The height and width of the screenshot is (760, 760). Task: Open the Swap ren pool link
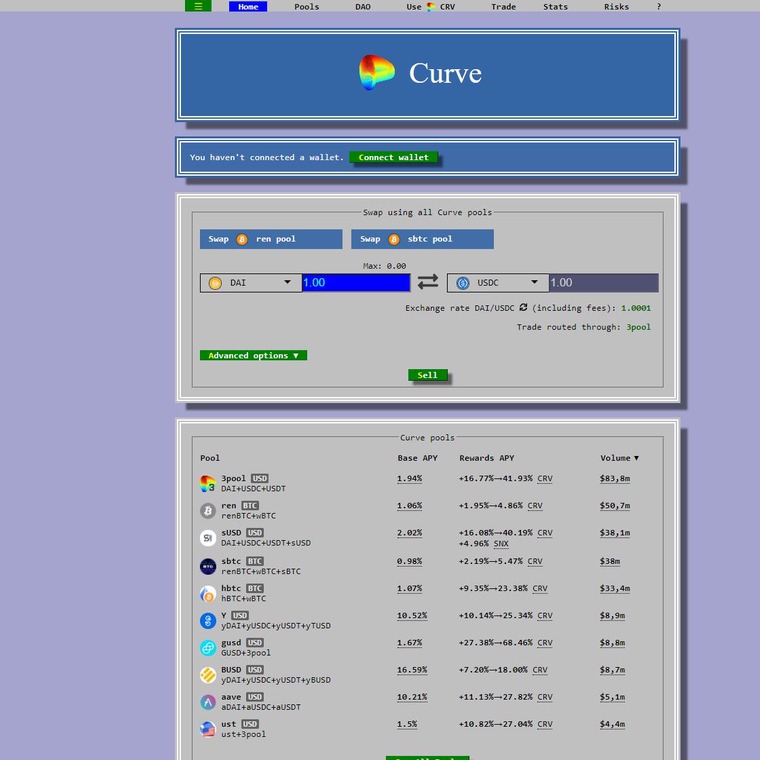pyautogui.click(x=270, y=239)
